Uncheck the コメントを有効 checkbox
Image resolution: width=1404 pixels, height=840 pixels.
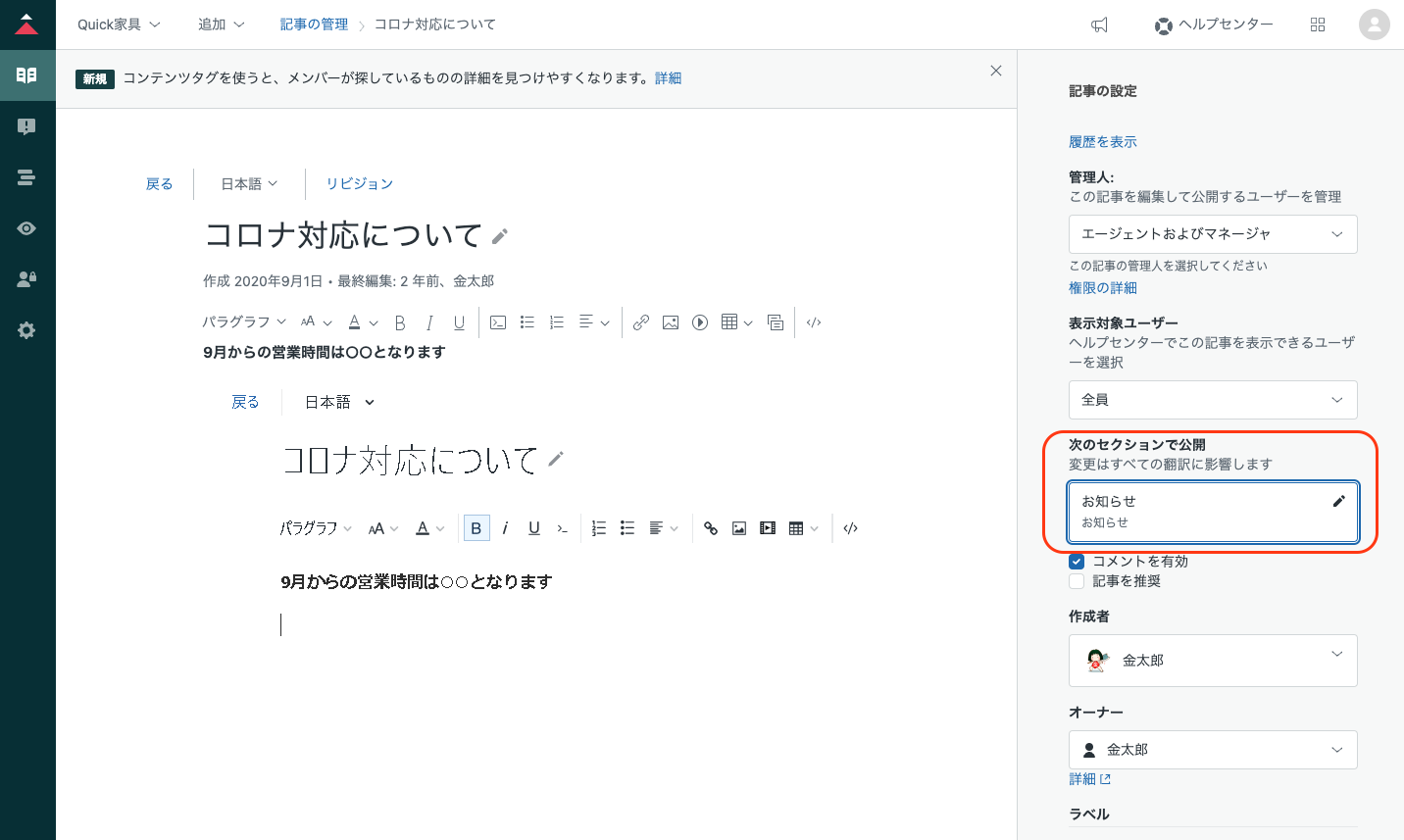pos(1077,562)
